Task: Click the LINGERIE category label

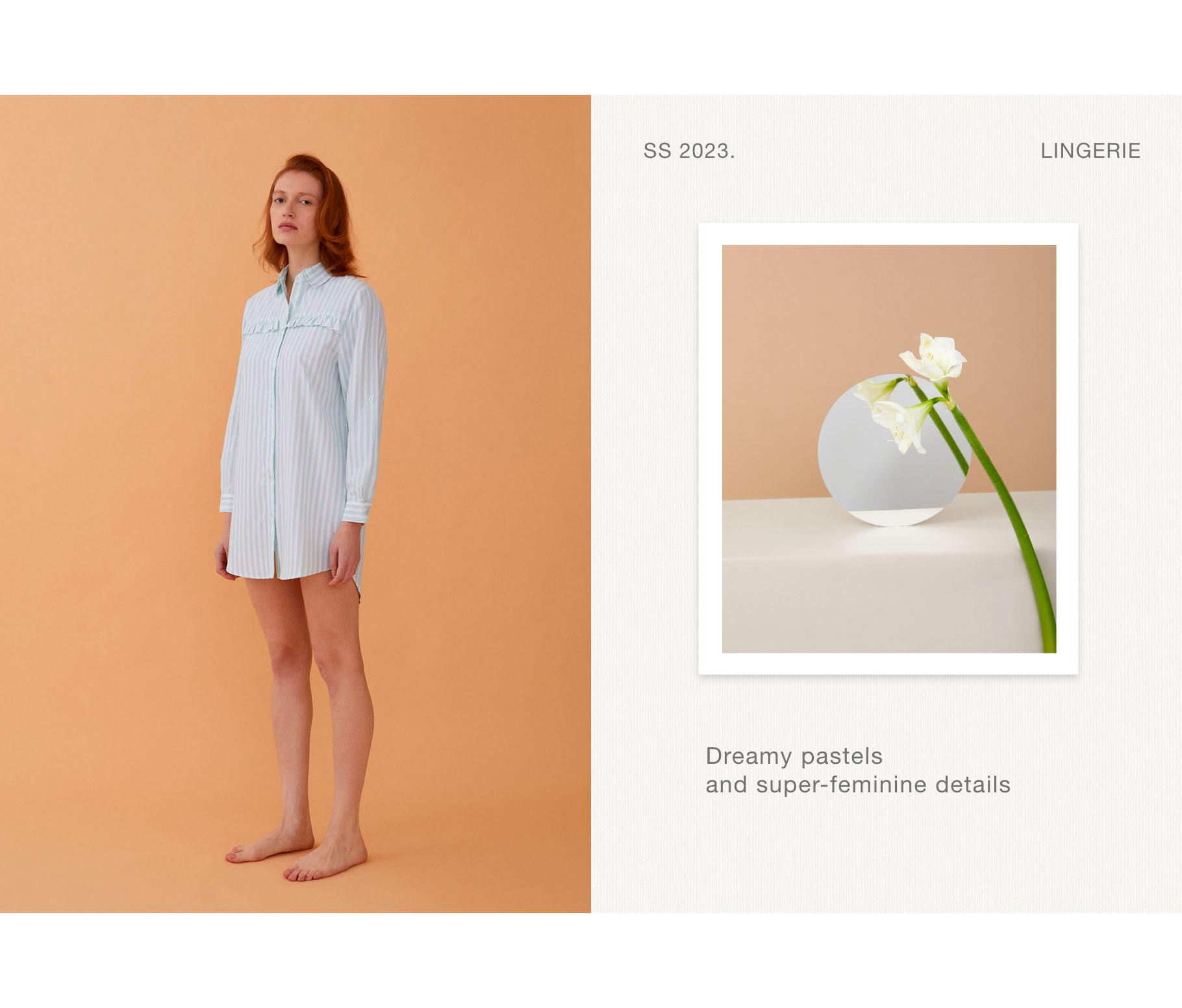Action: point(1090,151)
